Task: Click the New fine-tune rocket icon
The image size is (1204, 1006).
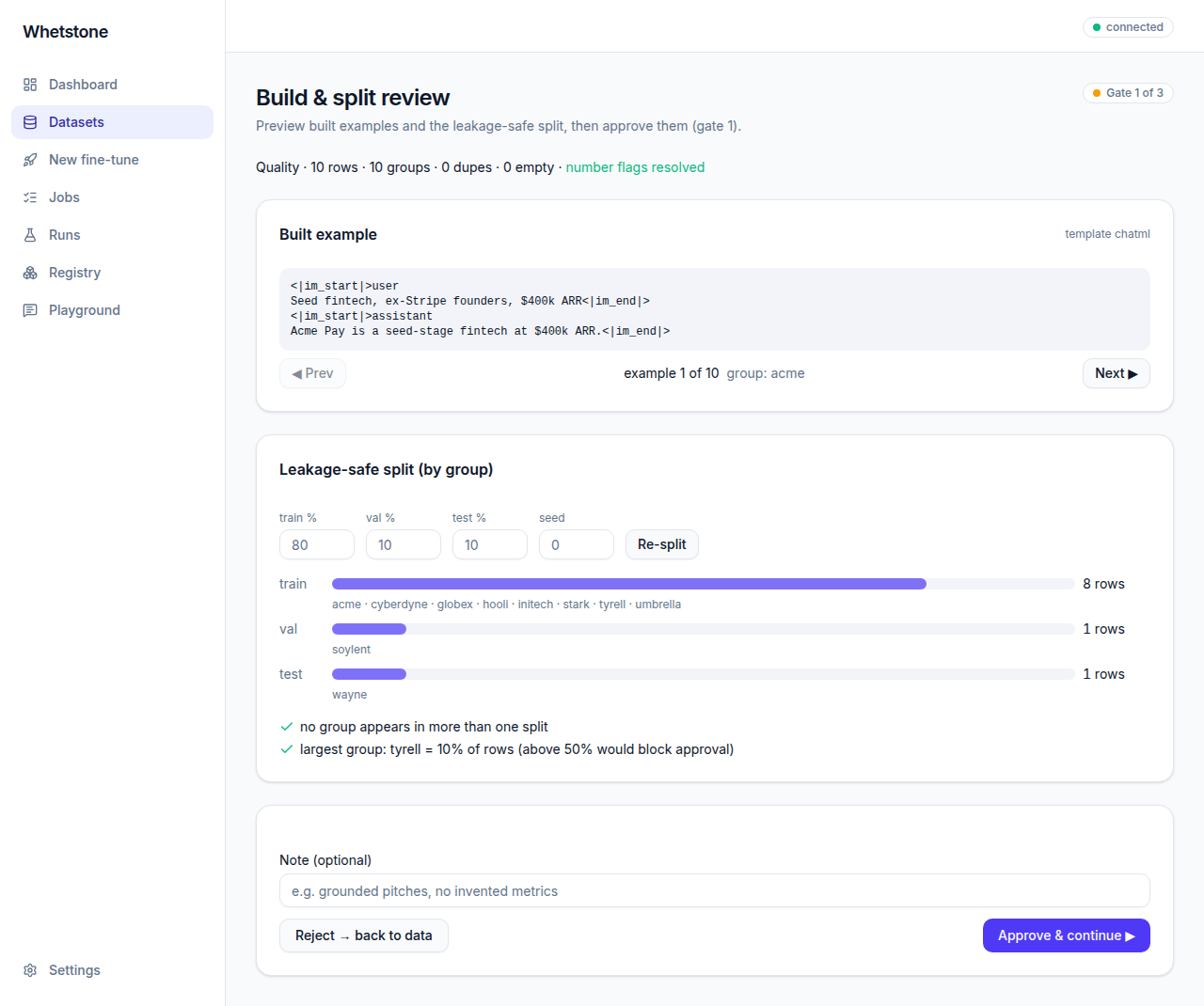Action: pyautogui.click(x=30, y=160)
